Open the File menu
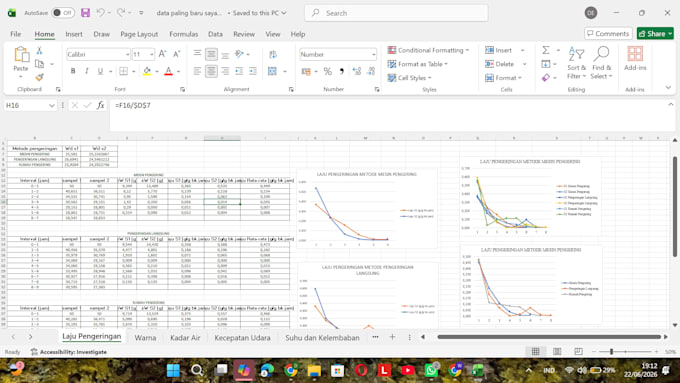Image resolution: width=680 pixels, height=383 pixels. [16, 34]
